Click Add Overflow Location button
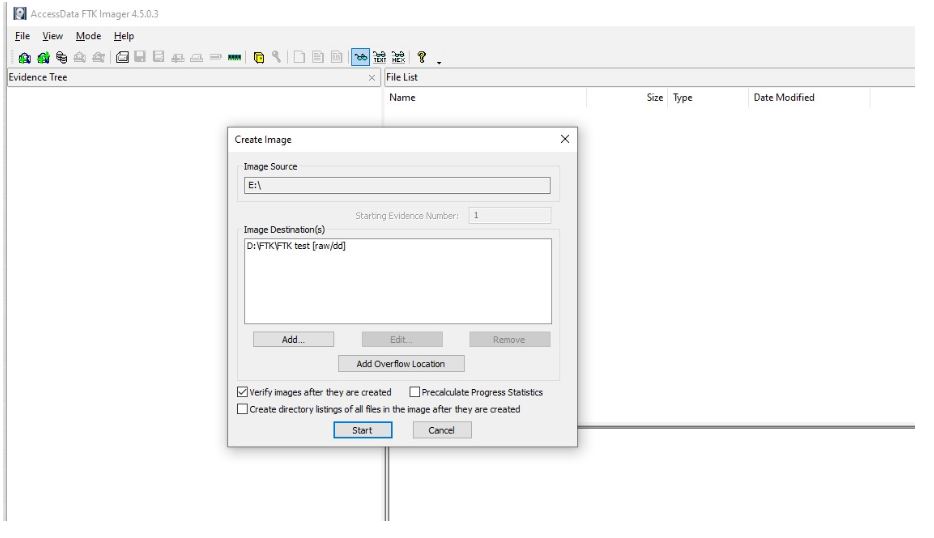This screenshot has height=538, width=934. (x=401, y=363)
